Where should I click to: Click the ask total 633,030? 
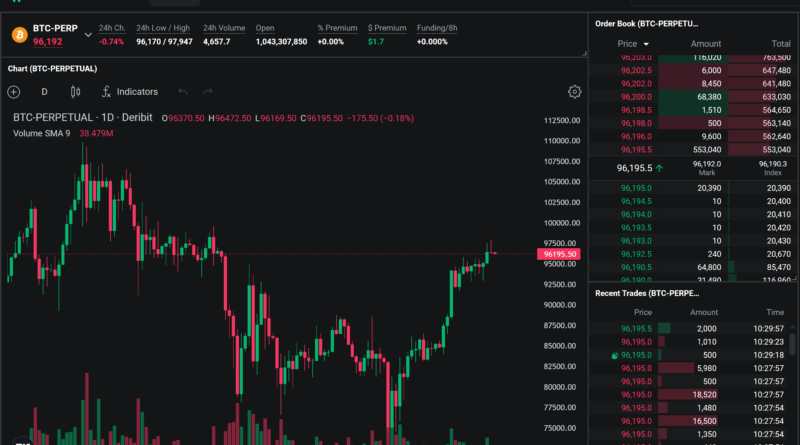click(x=776, y=97)
